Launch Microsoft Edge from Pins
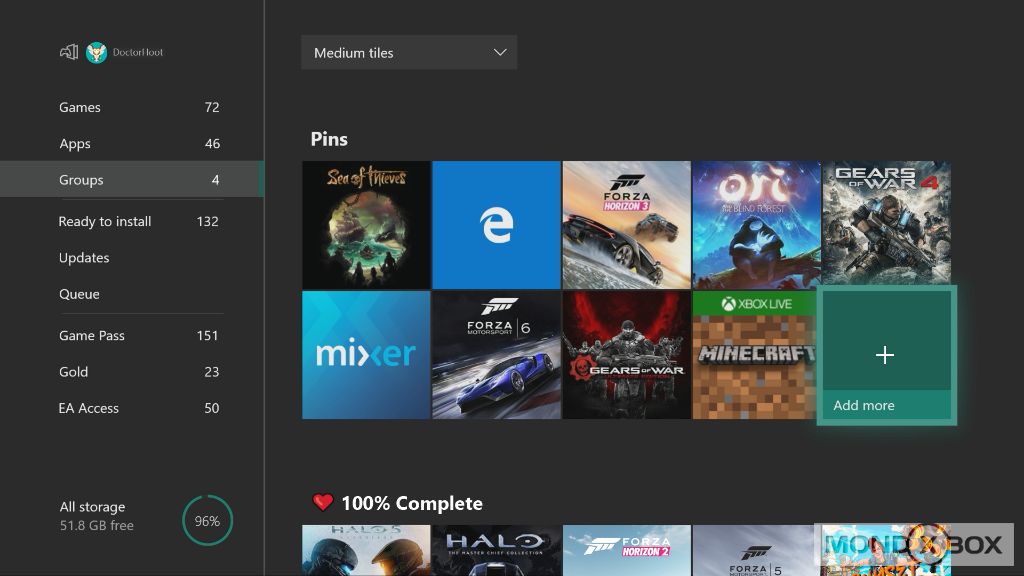This screenshot has width=1024, height=576. (x=496, y=225)
